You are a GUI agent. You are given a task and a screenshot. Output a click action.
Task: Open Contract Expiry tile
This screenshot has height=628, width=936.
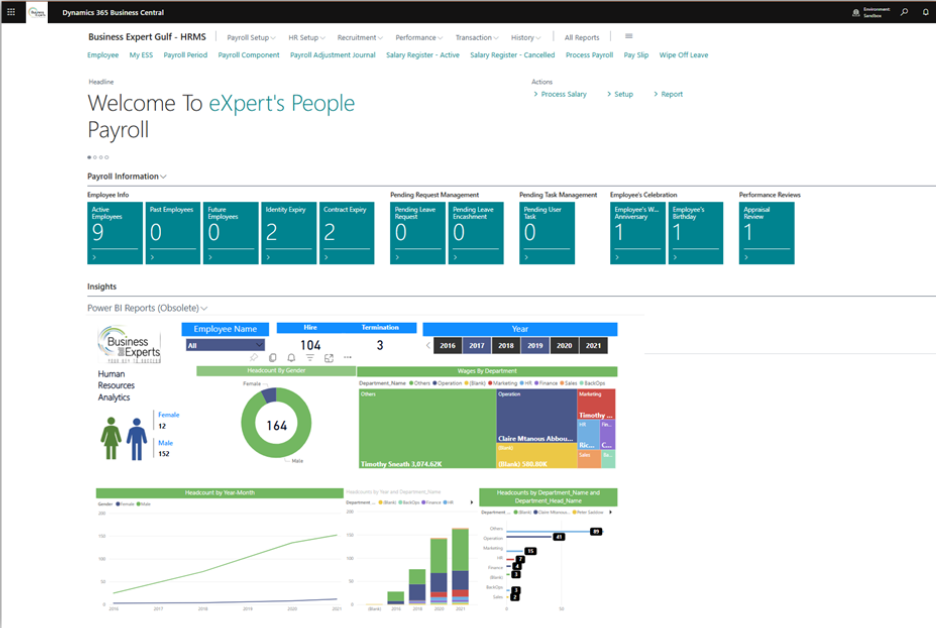point(346,233)
